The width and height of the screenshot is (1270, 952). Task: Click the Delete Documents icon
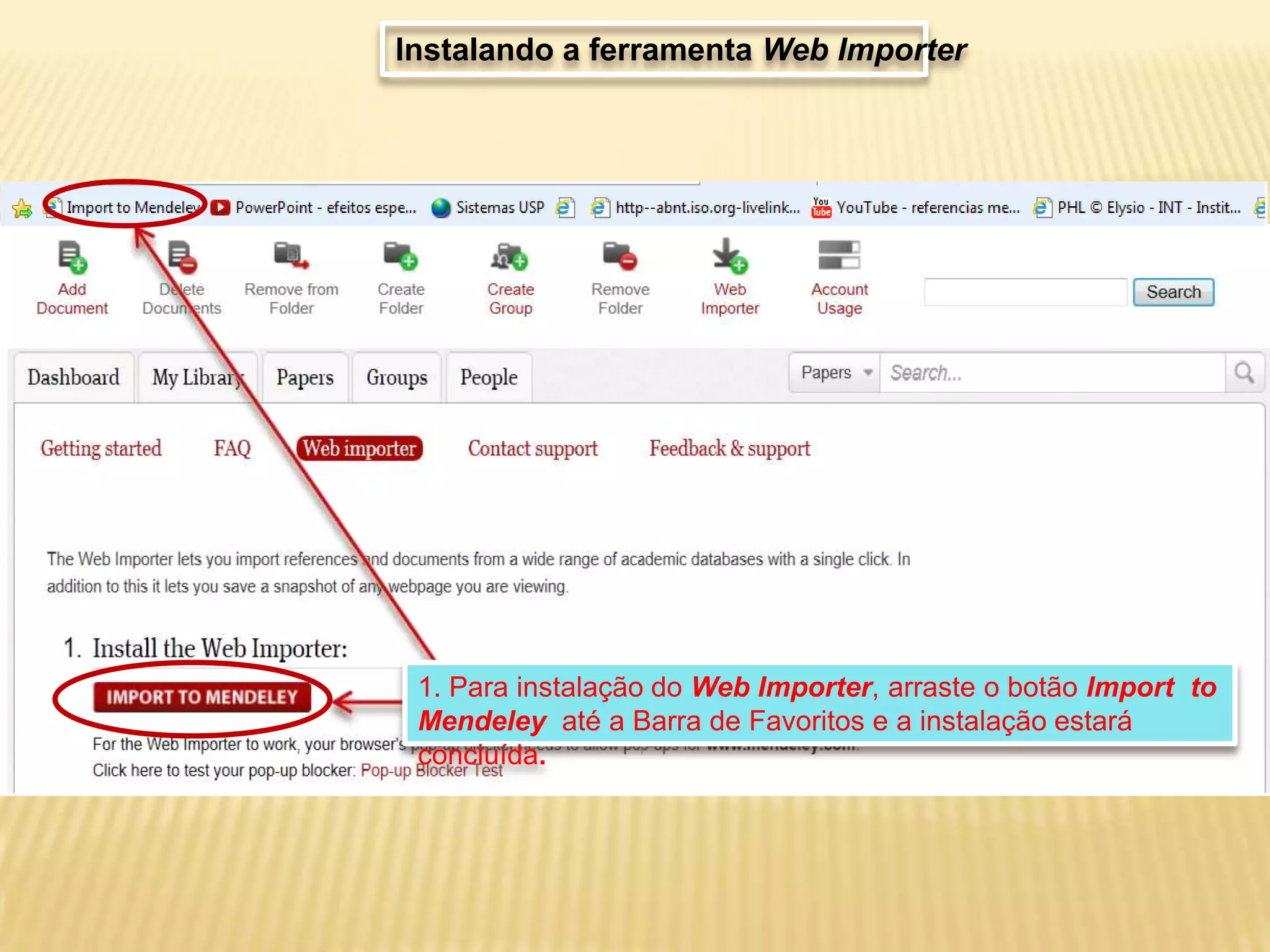click(182, 257)
